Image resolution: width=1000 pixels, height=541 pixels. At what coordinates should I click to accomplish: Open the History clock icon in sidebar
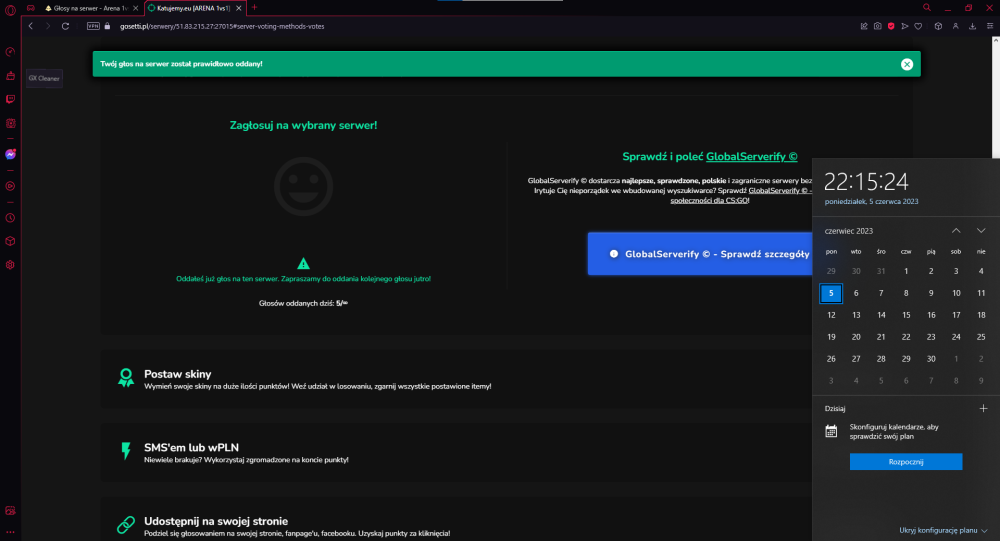click(x=10, y=218)
